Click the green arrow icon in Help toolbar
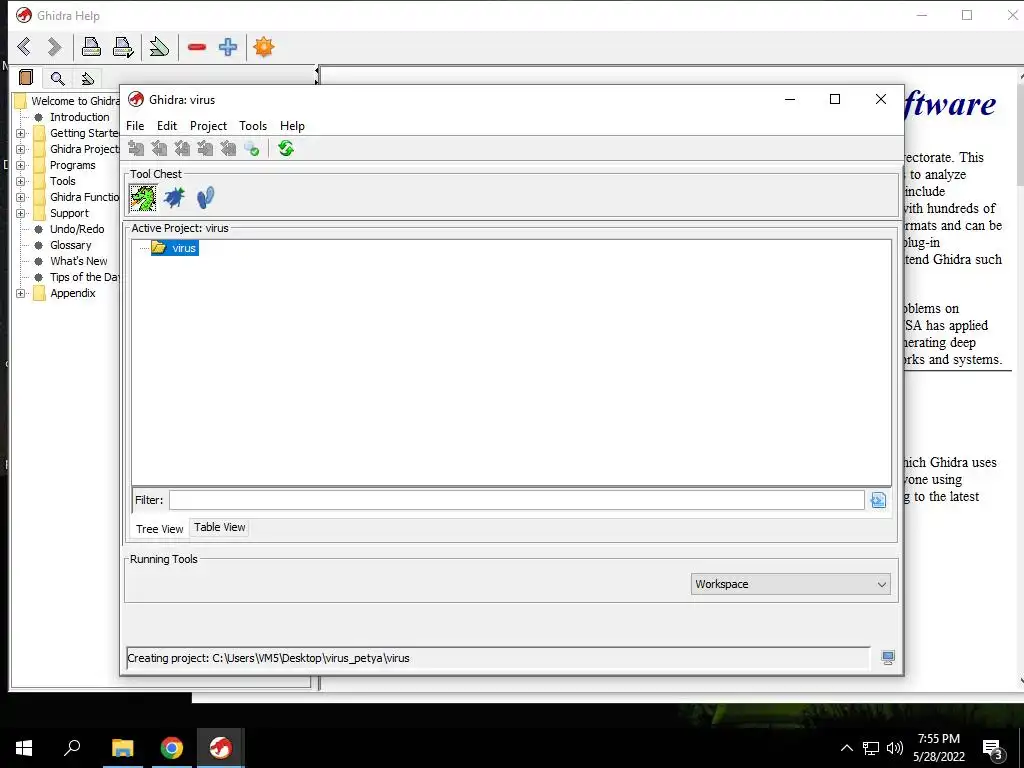Screen dimensions: 1024x768 [x=159, y=47]
